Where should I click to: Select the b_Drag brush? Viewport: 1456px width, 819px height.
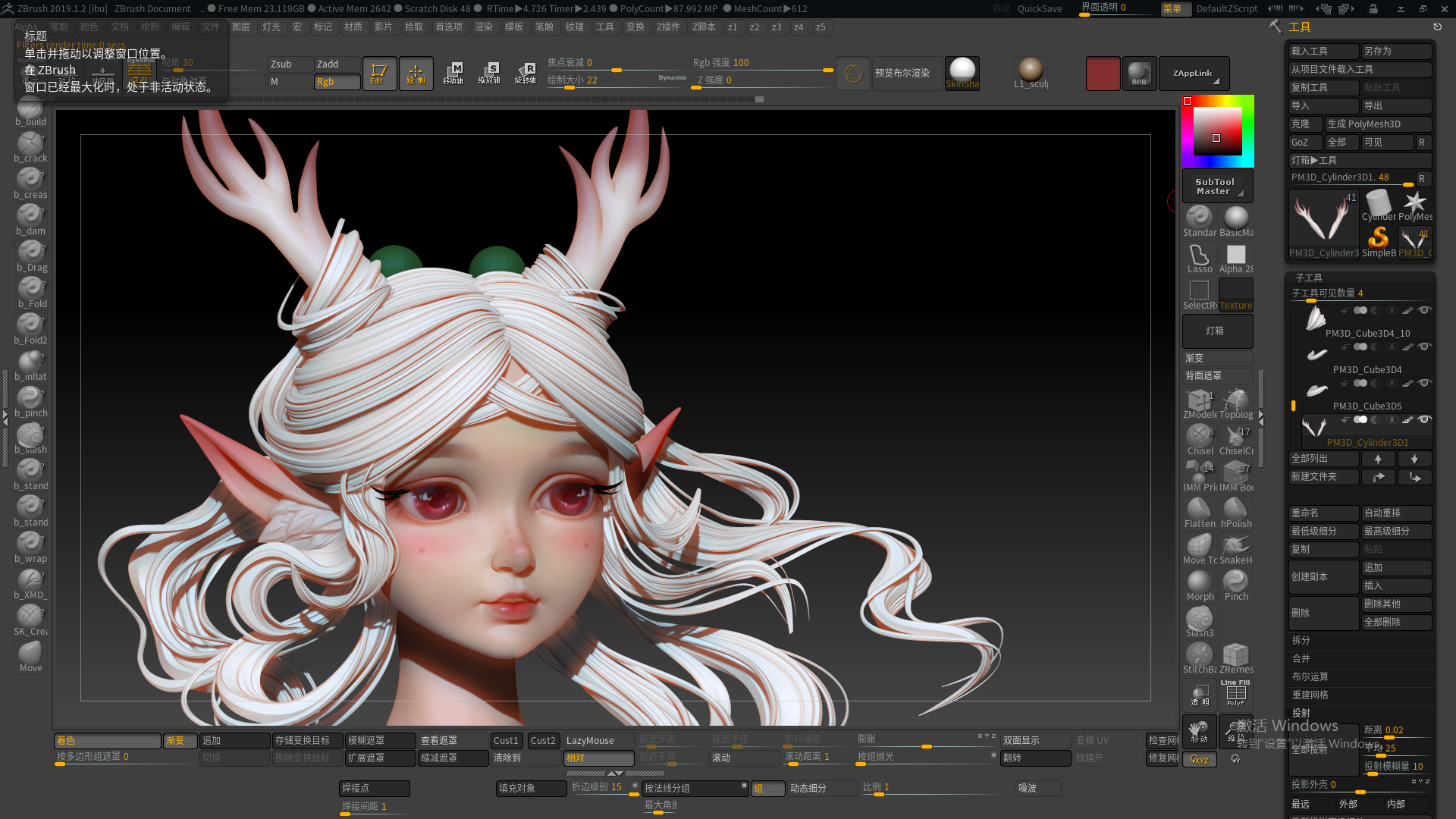(x=30, y=256)
